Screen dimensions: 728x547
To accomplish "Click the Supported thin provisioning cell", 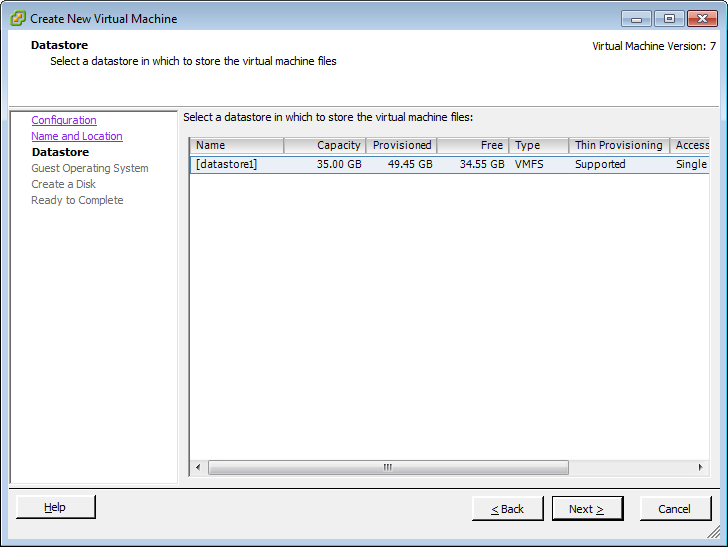I will tap(600, 164).
